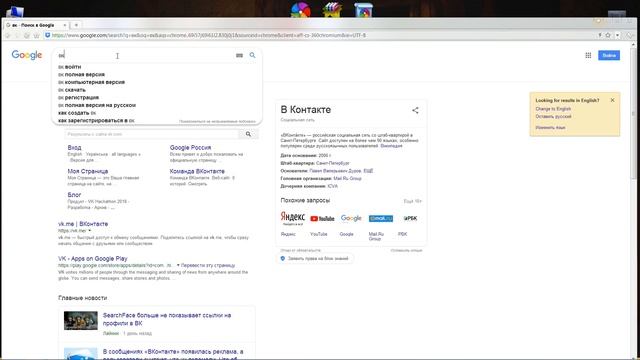Click the founder name link on knowledge panel
The height and width of the screenshot is (360, 640).
[x=336, y=171]
